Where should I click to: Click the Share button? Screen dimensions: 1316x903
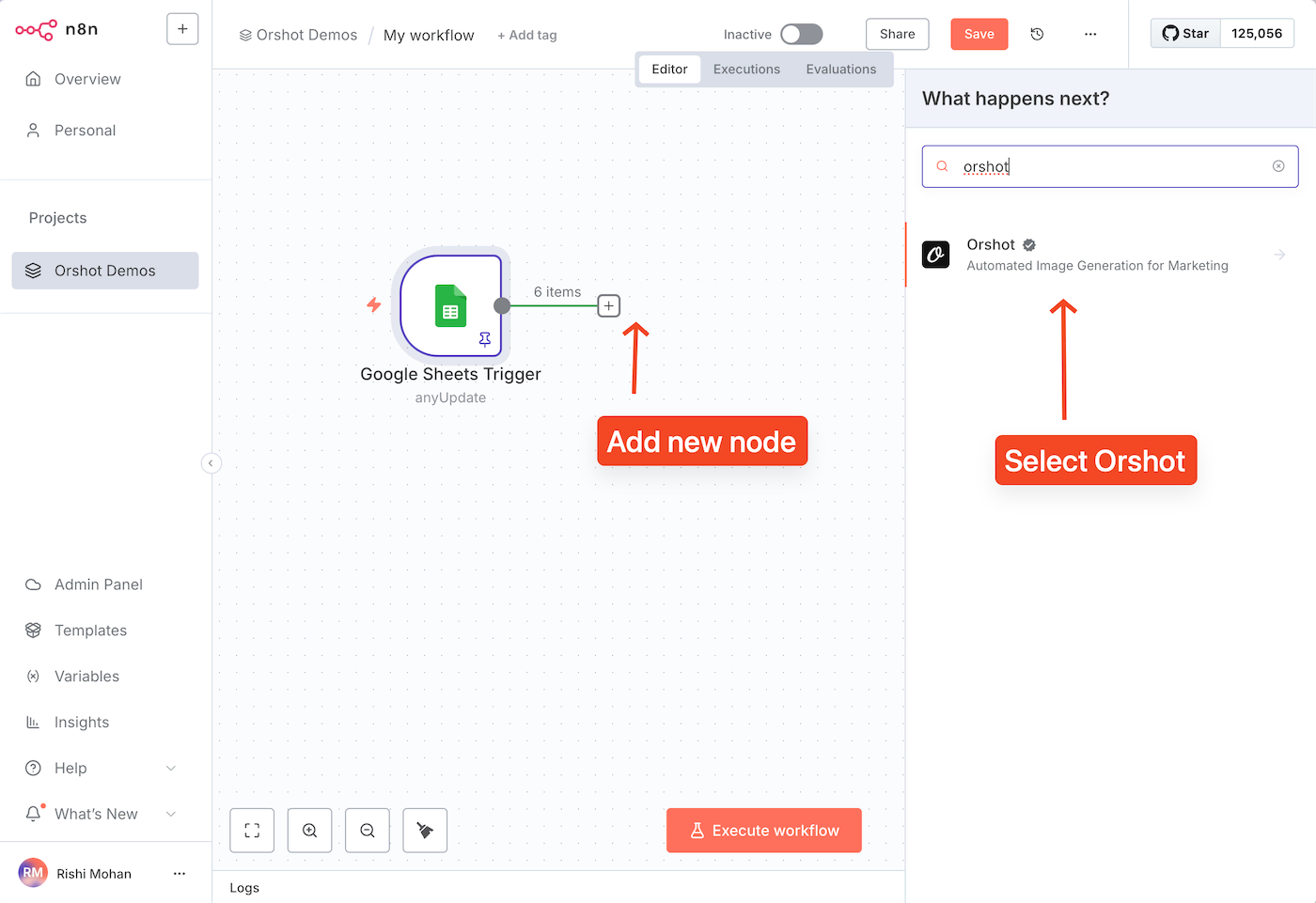[x=898, y=34]
